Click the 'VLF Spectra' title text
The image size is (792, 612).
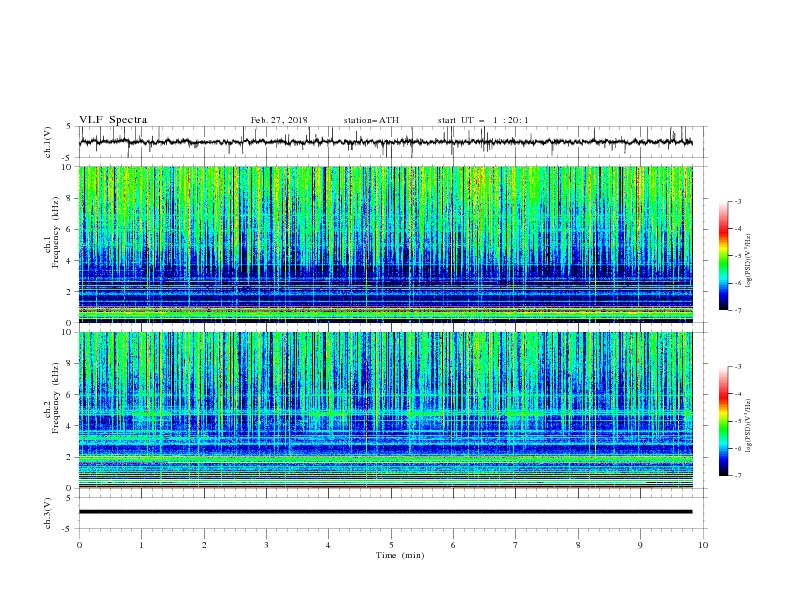point(113,120)
